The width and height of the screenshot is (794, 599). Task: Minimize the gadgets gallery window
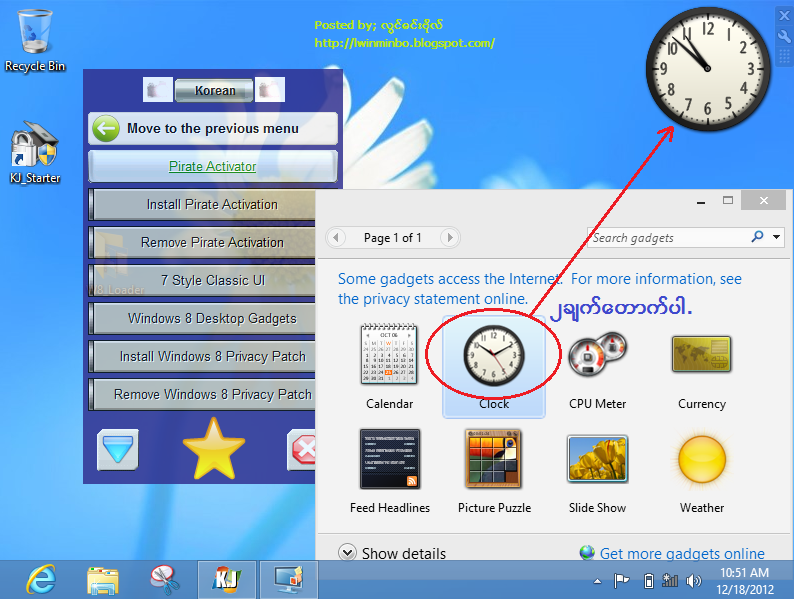click(x=701, y=201)
